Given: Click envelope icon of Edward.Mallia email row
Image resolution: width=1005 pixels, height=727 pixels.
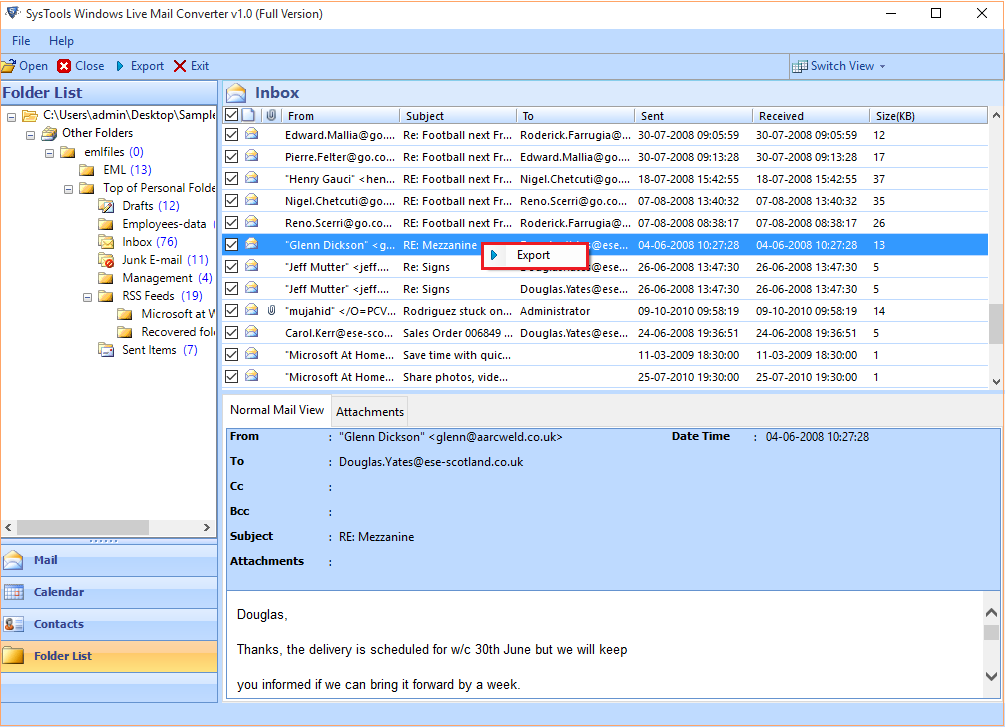Looking at the screenshot, I should 251,134.
